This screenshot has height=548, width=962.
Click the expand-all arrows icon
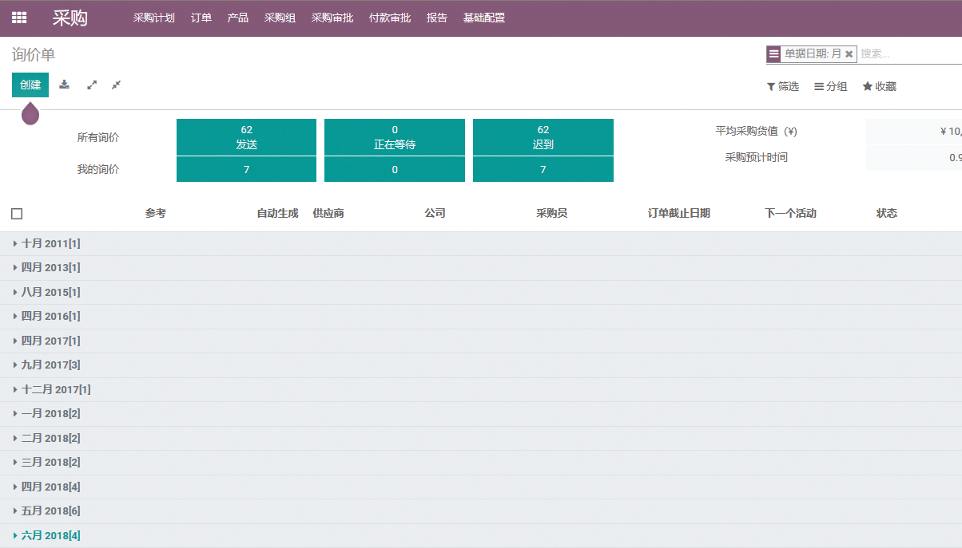92,85
